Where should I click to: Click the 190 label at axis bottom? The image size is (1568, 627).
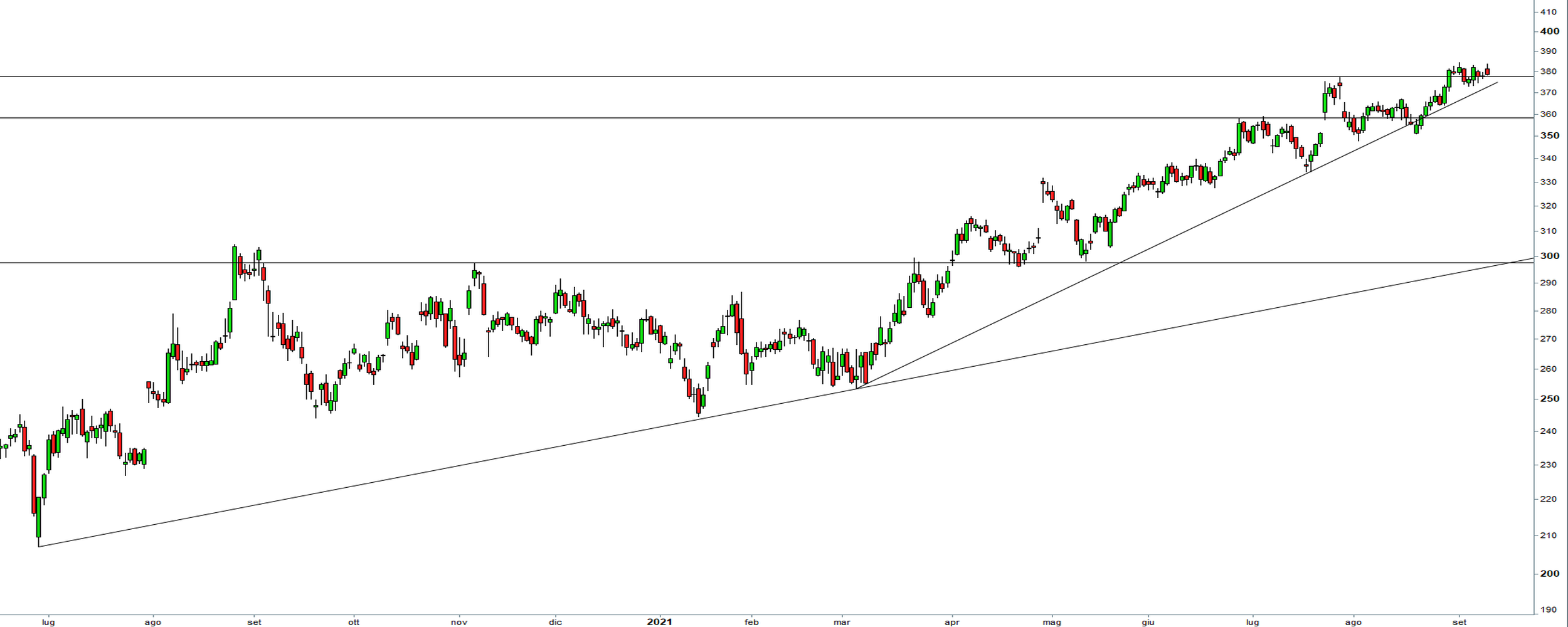(x=1549, y=609)
